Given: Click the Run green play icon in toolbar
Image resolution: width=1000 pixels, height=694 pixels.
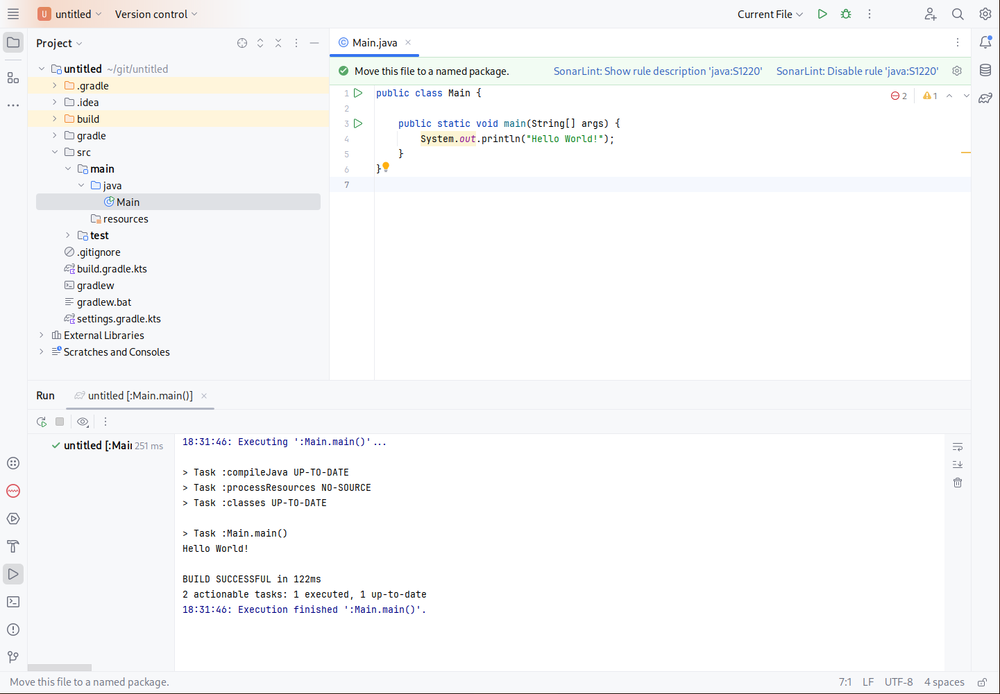Looking at the screenshot, I should [x=822, y=14].
